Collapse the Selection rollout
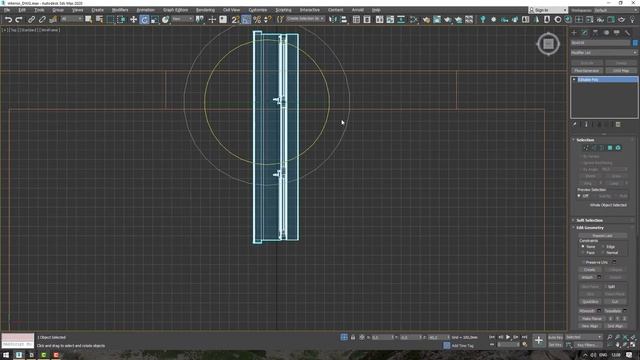 pyautogui.click(x=585, y=140)
